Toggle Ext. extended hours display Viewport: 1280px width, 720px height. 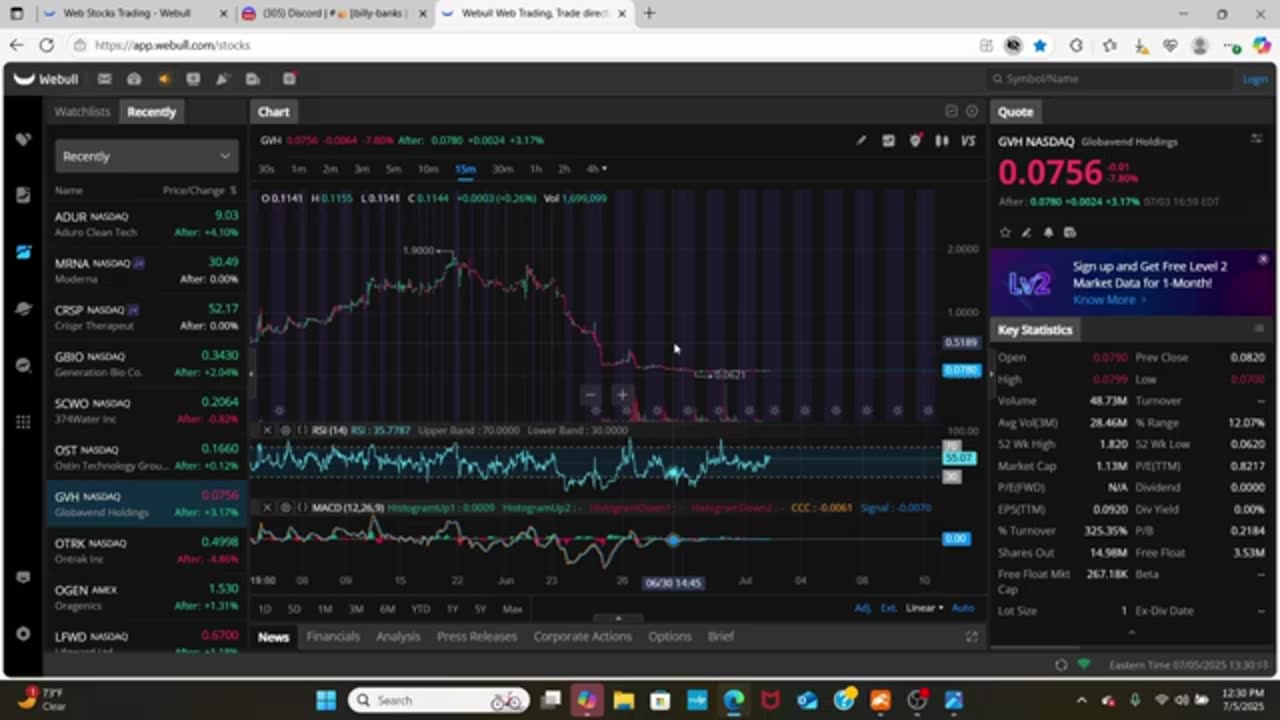point(888,608)
